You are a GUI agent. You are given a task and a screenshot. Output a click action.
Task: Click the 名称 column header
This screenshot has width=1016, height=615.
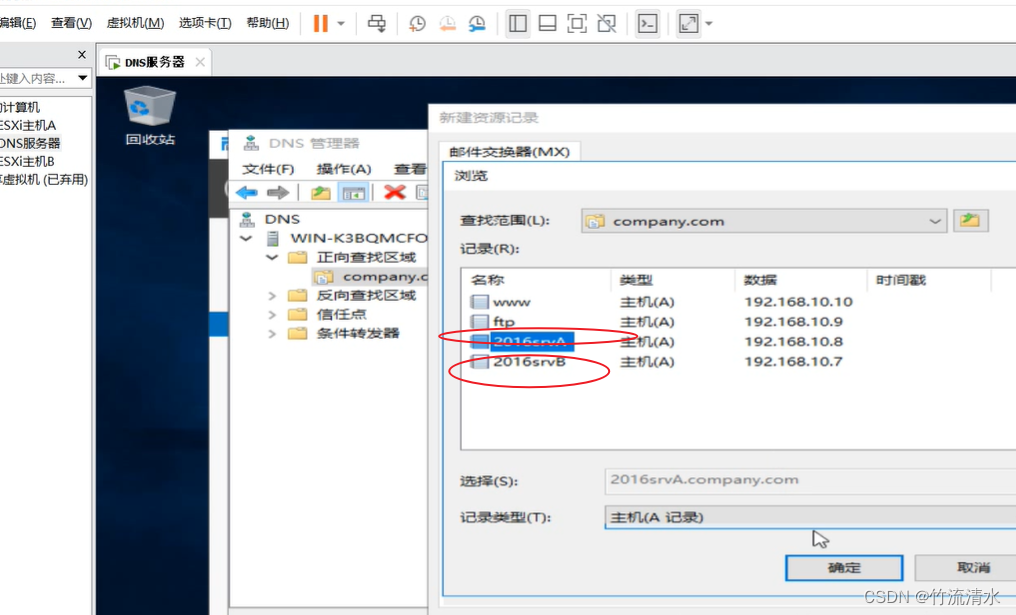[x=537, y=280]
